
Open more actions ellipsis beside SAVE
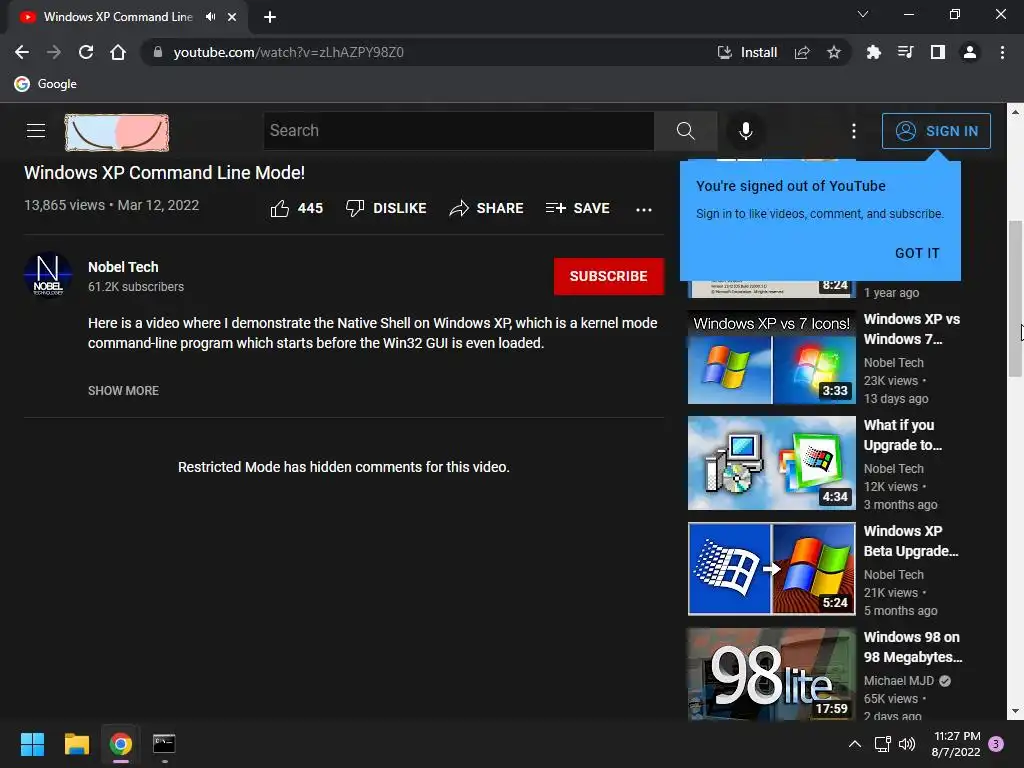tap(644, 209)
